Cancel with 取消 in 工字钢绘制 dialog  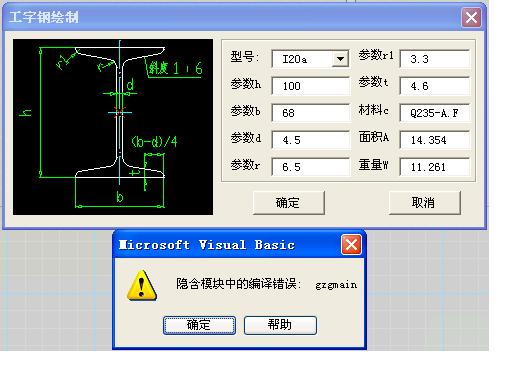click(x=424, y=203)
